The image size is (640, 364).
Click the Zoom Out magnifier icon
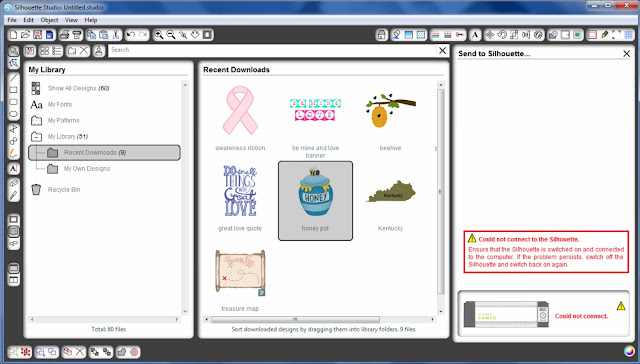click(171, 35)
